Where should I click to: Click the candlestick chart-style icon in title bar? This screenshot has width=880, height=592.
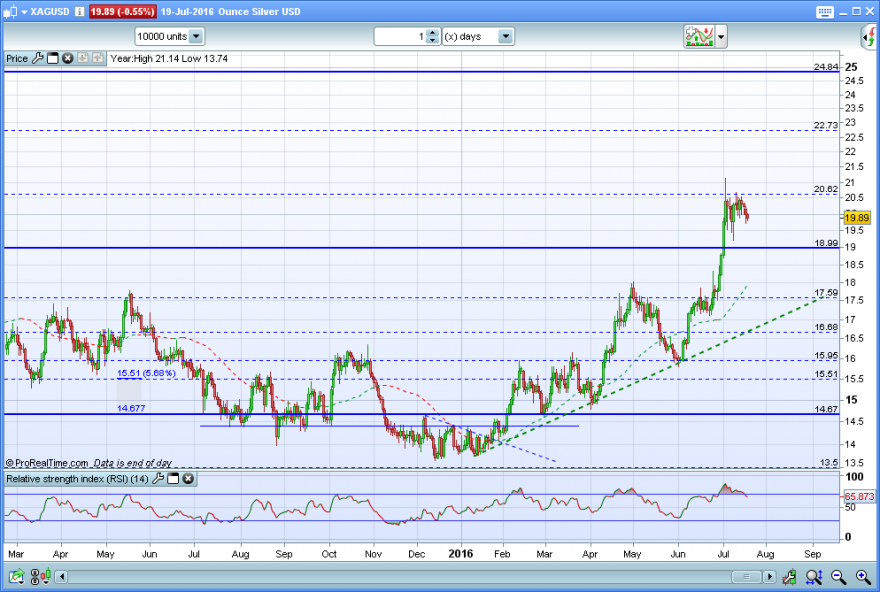tap(10, 11)
